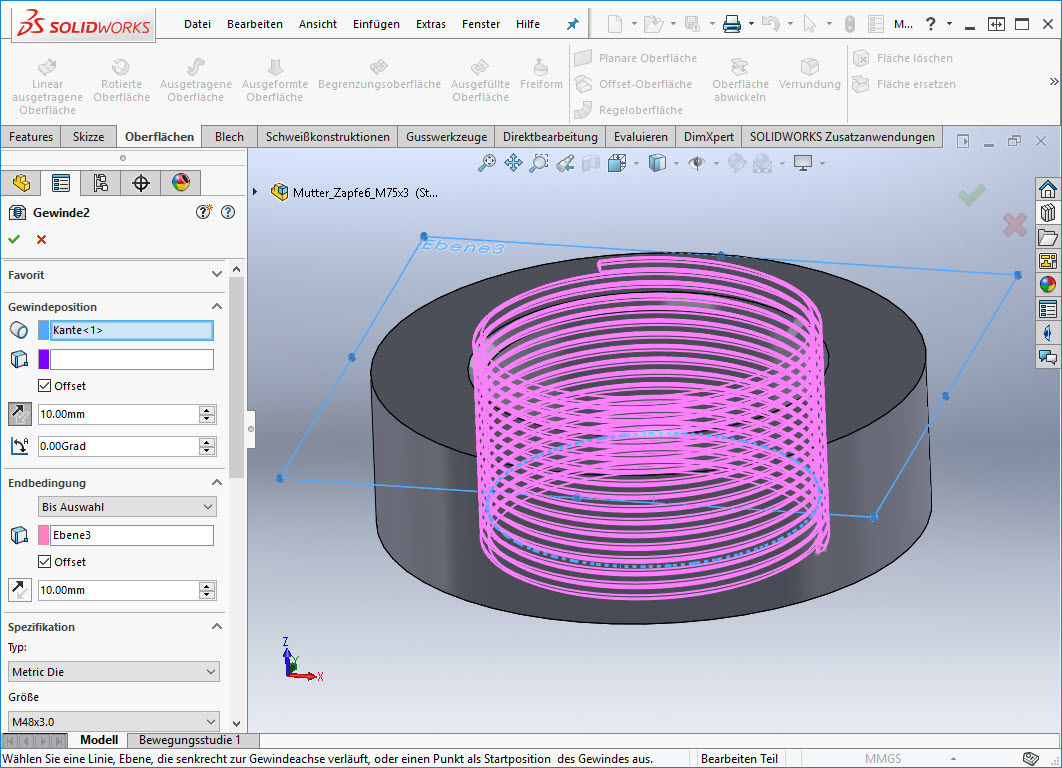1062x768 pixels.
Task: Switch to the Skizze tab
Action: click(x=88, y=137)
